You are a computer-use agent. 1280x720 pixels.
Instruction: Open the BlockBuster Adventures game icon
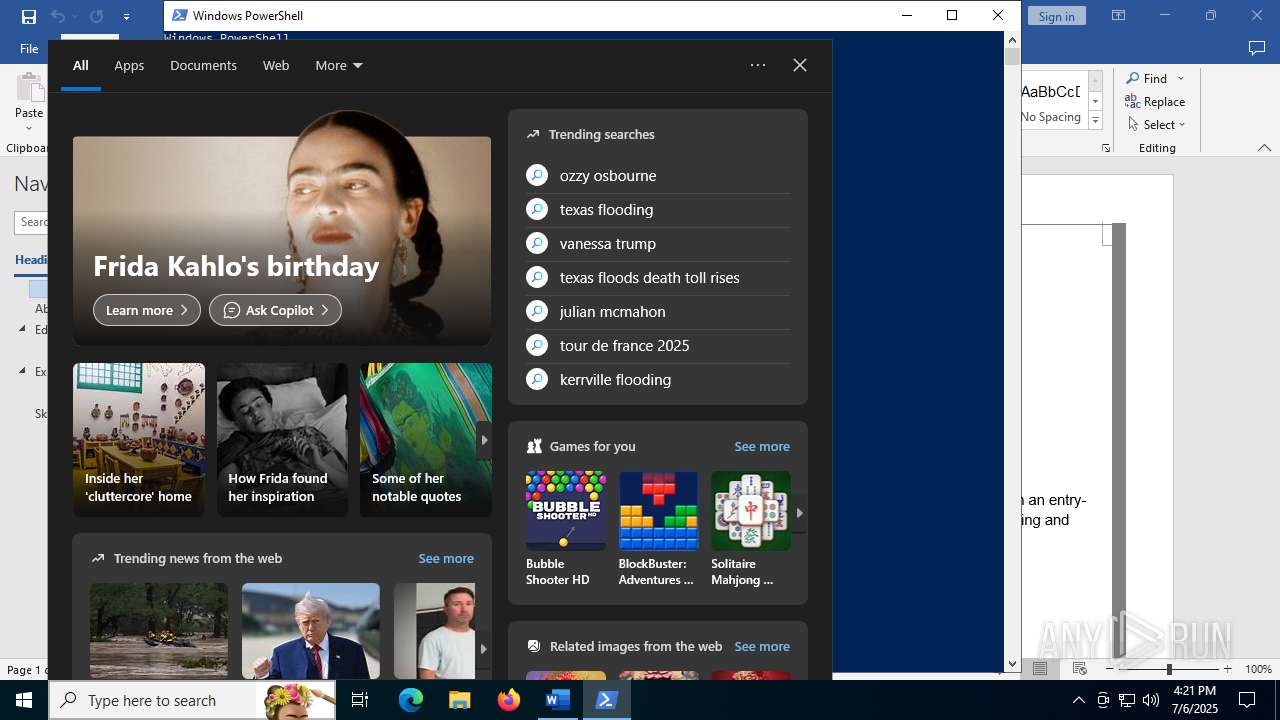658,511
